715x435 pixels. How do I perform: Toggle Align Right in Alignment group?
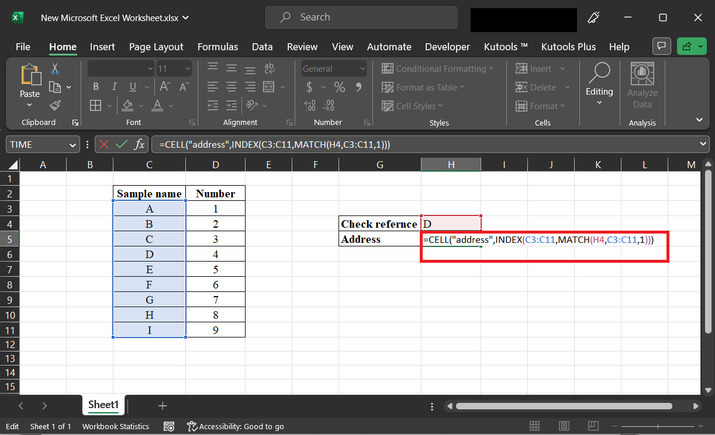[x=250, y=87]
